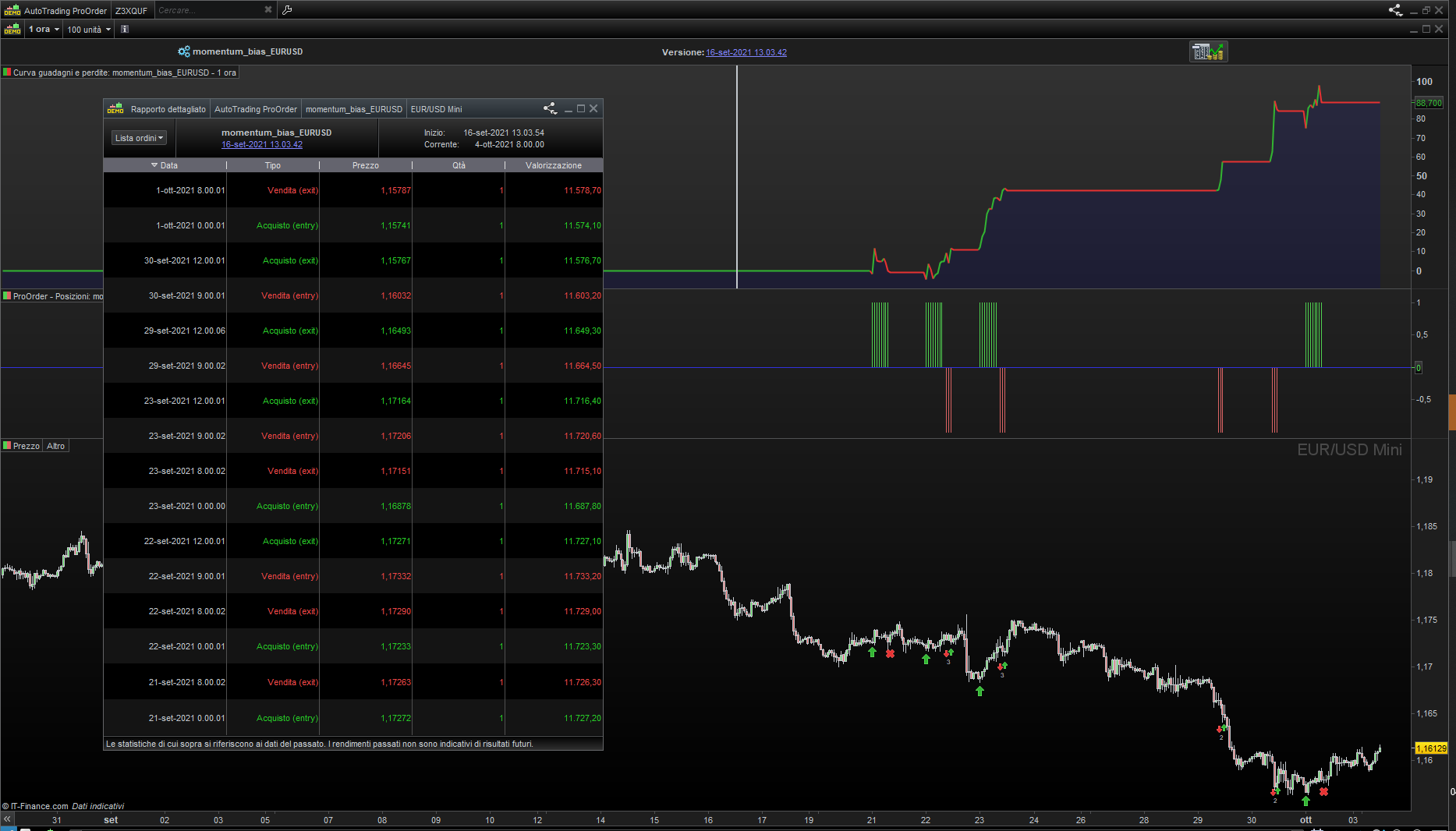Sort the table by Data column
The width and height of the screenshot is (1456, 831).
point(165,165)
